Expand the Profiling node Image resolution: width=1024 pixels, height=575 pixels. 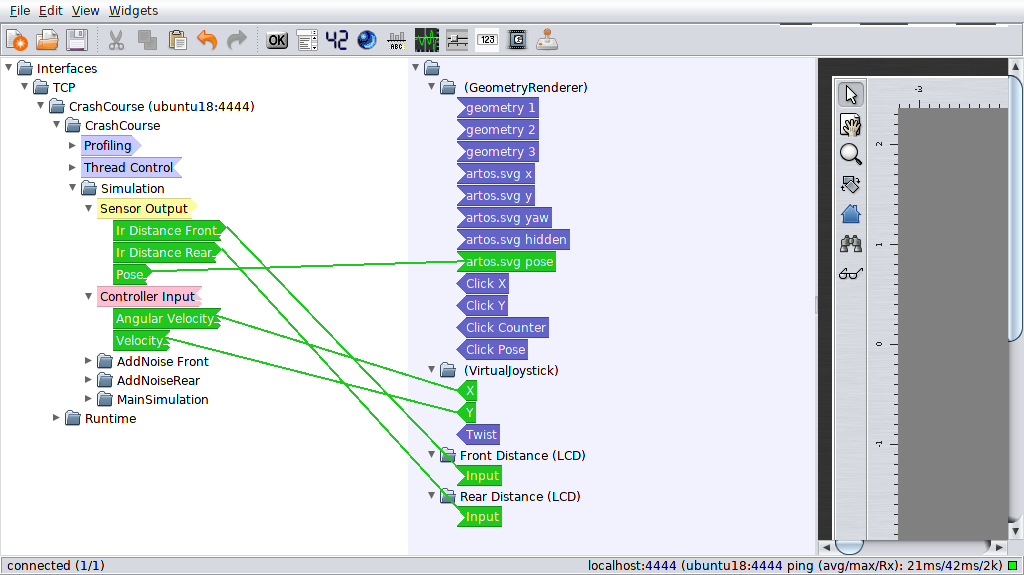click(x=72, y=145)
